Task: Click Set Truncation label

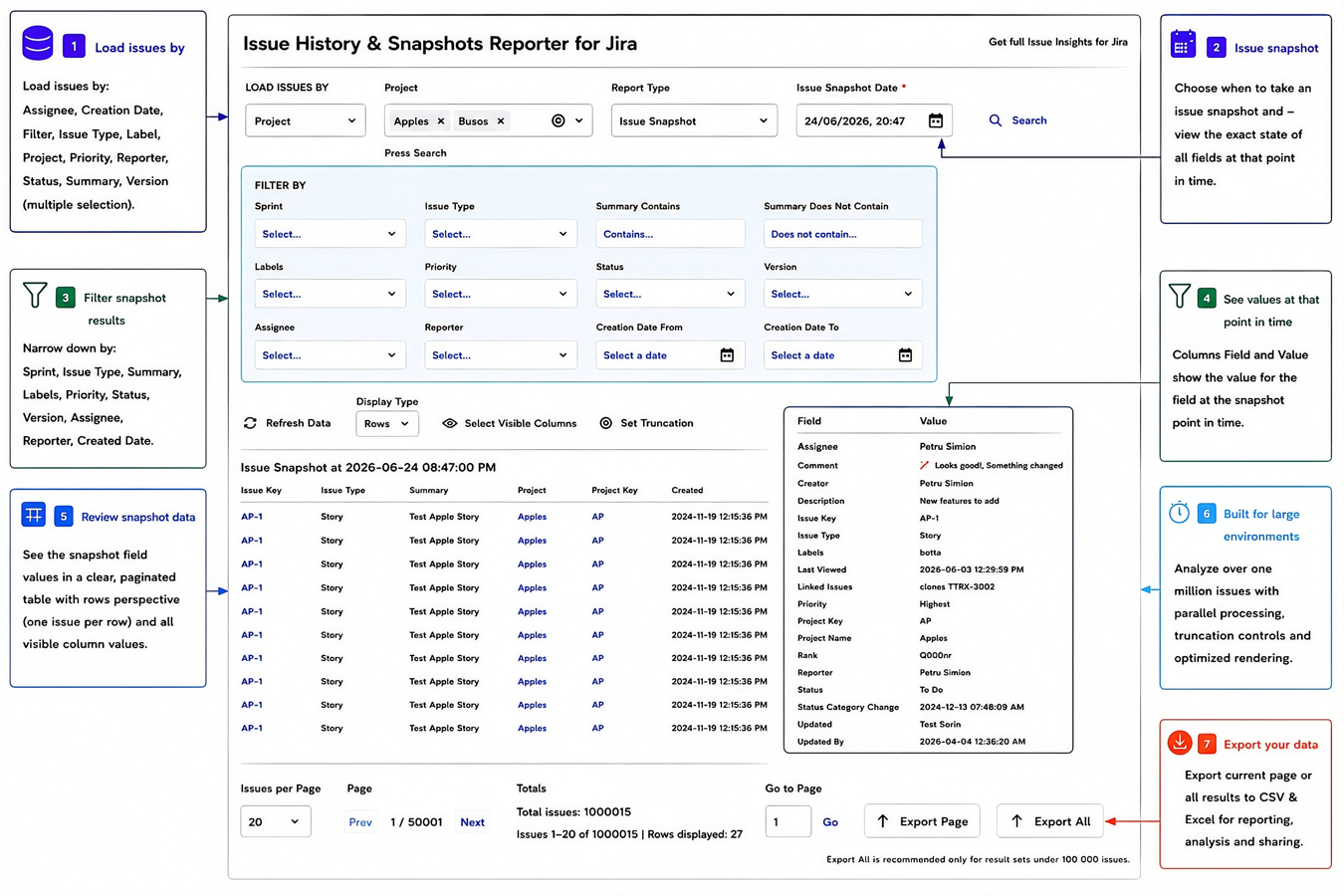Action: point(656,423)
